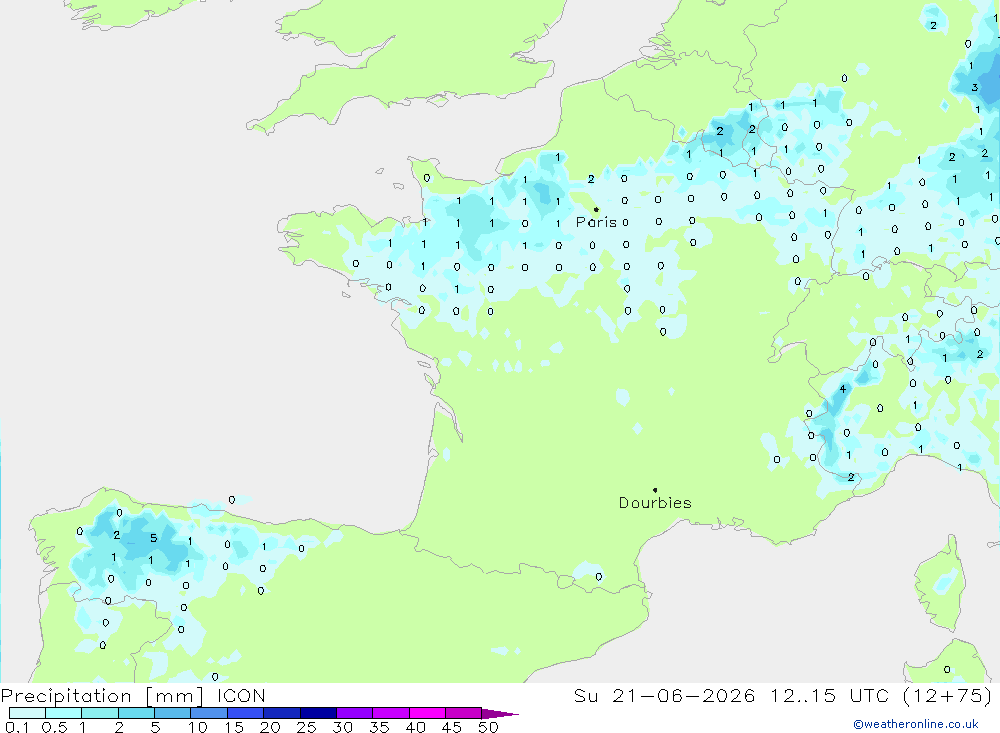This screenshot has height=733, width=1000.
Task: Click the '50' legend scale label
Action: click(489, 727)
